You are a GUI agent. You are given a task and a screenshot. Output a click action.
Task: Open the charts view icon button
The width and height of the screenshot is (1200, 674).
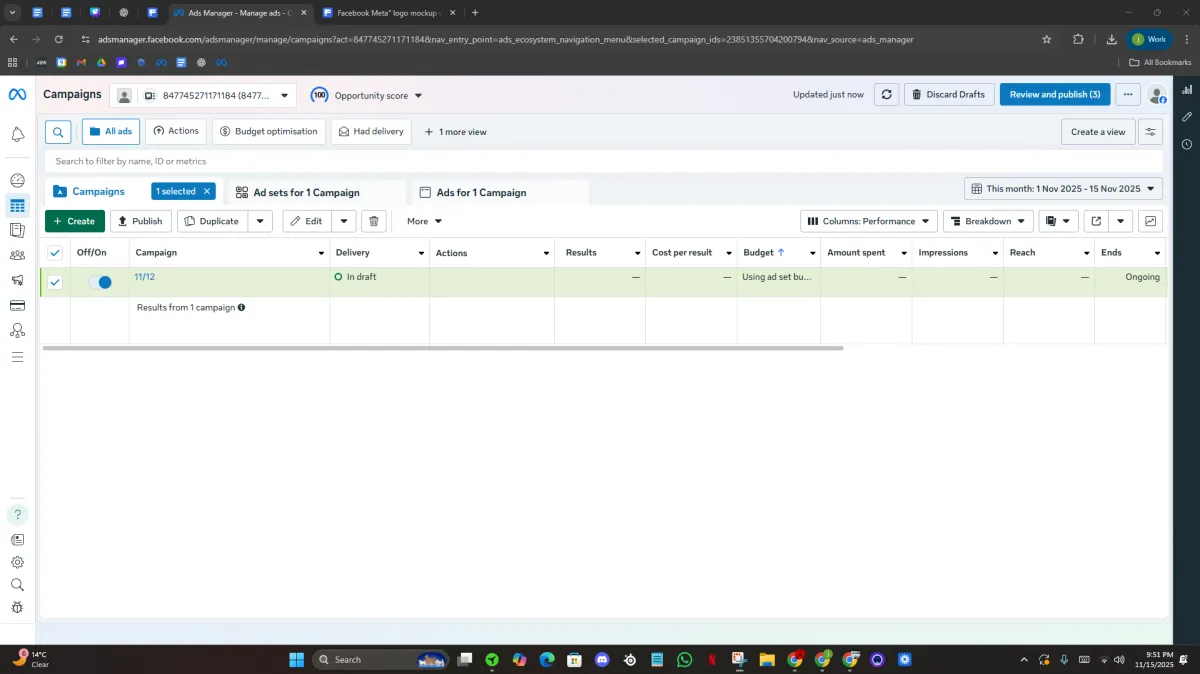1150,221
